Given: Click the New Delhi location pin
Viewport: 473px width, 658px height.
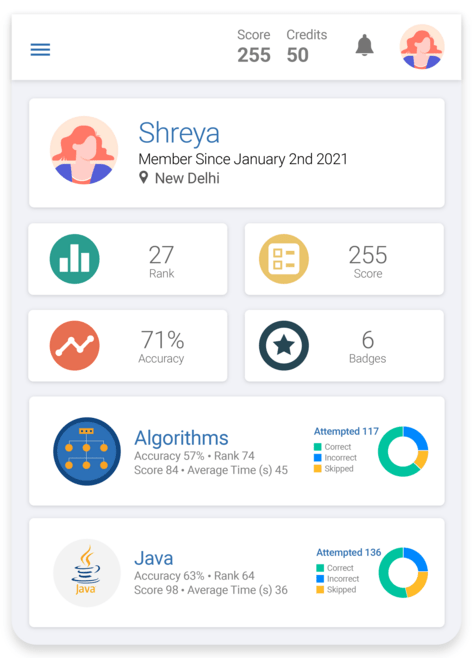Looking at the screenshot, I should (x=144, y=178).
